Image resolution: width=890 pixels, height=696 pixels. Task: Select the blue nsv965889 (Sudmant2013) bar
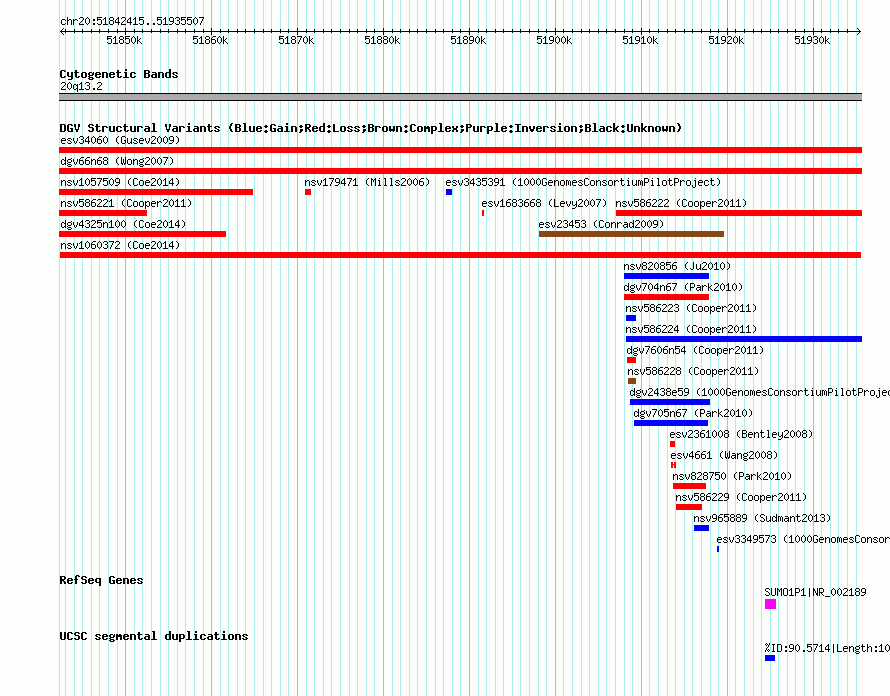tap(702, 528)
